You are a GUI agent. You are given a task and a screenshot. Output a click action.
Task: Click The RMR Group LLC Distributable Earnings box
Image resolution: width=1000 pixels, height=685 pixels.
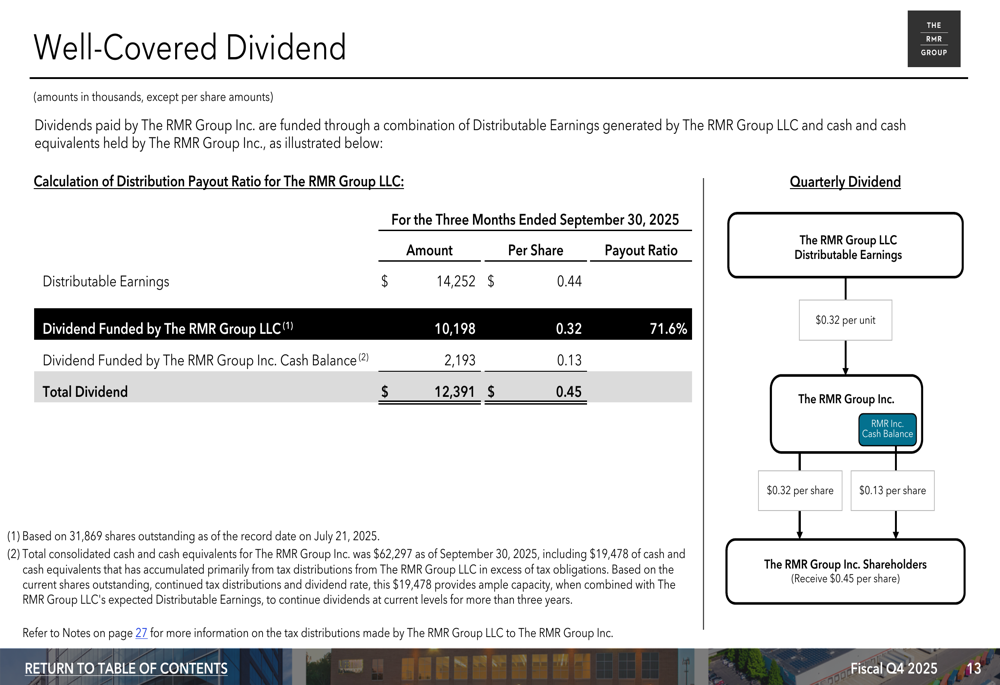845,246
